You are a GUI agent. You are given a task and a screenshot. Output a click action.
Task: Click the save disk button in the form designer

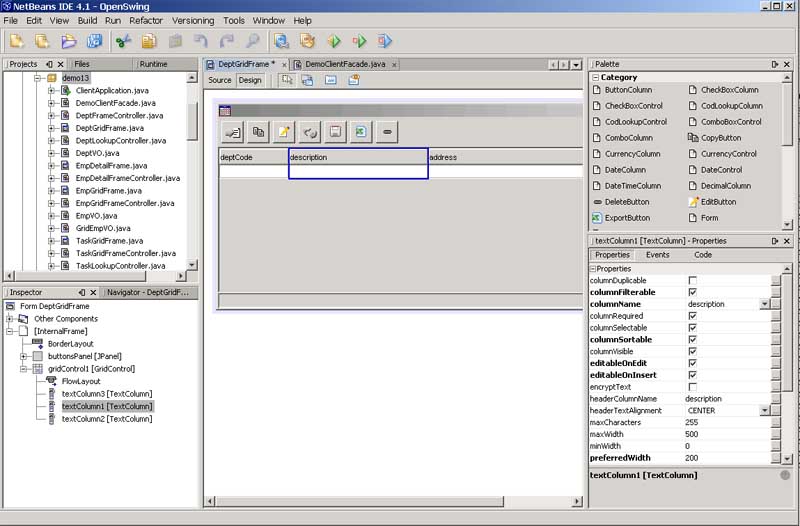[x=335, y=131]
